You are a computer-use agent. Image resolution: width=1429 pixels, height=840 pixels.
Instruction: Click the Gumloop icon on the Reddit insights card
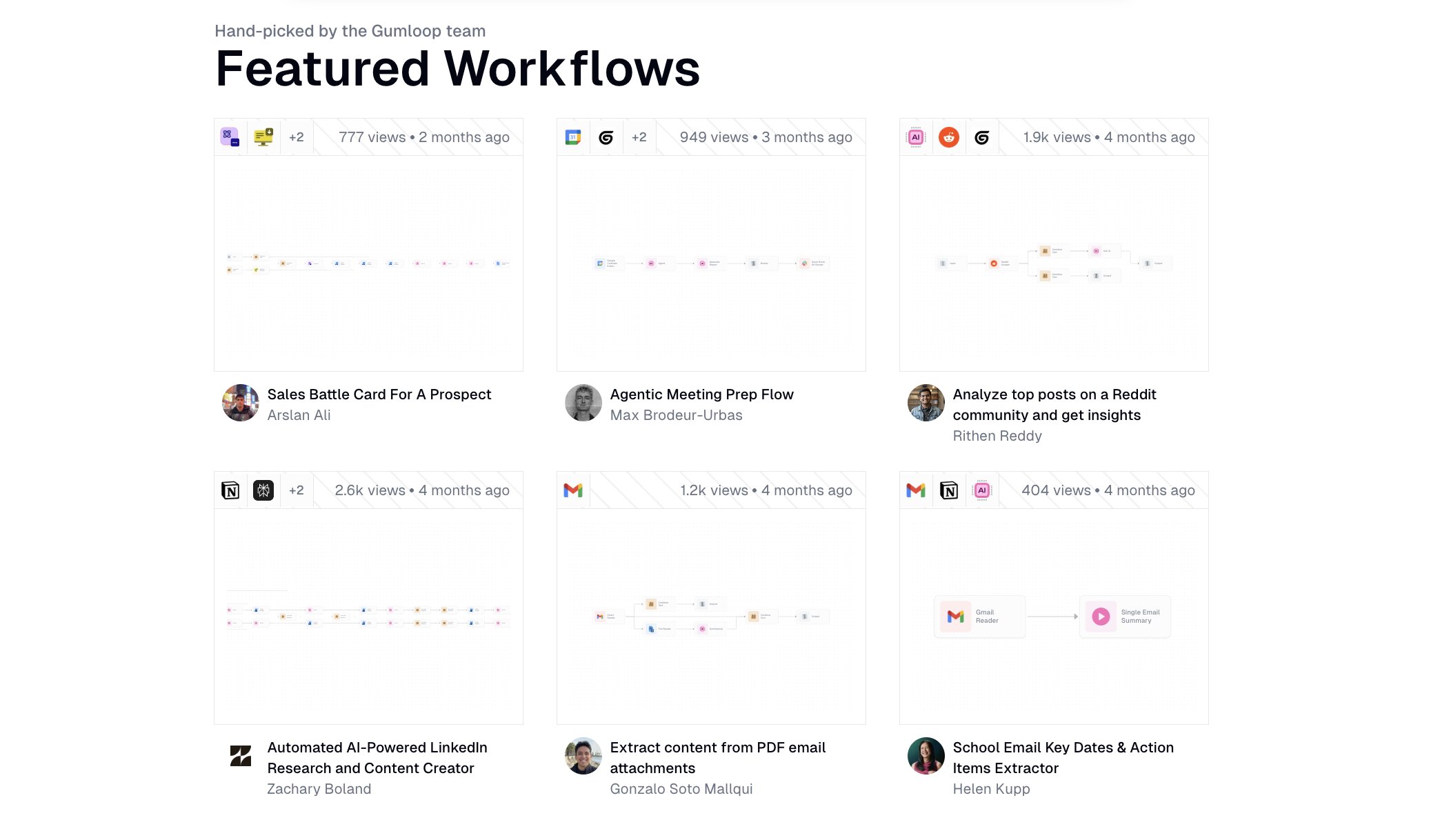pos(982,137)
